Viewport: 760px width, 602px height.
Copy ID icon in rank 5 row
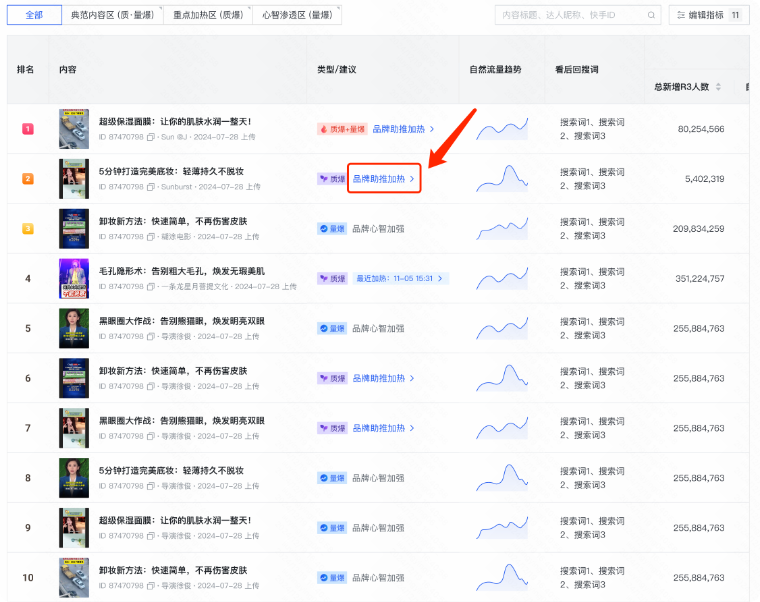pyautogui.click(x=151, y=336)
